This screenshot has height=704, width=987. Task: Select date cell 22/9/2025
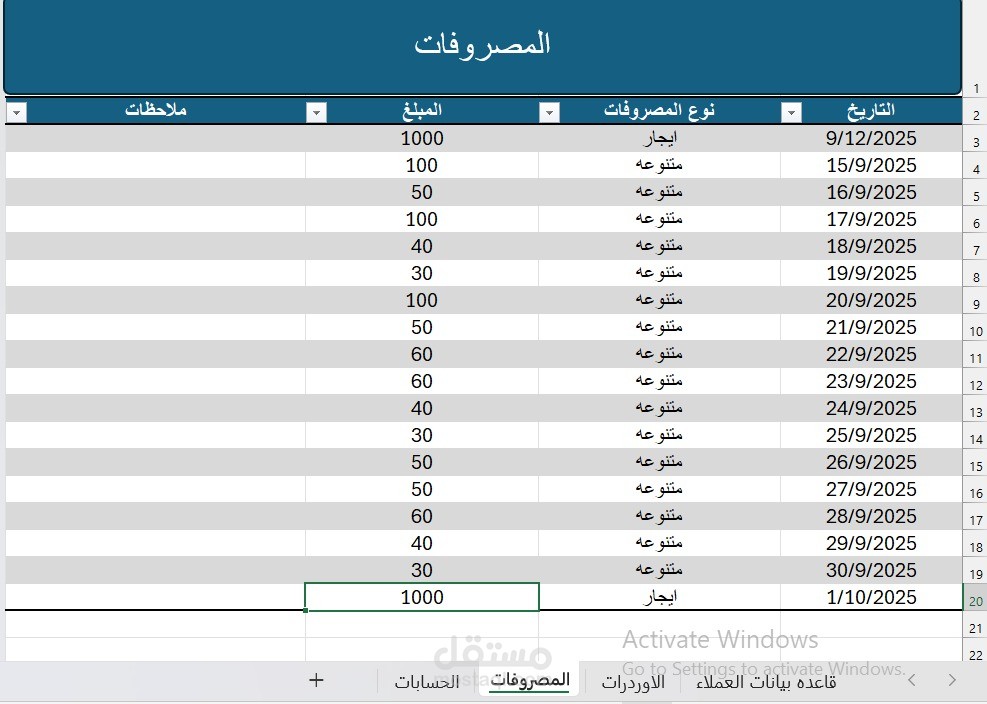[x=871, y=355]
